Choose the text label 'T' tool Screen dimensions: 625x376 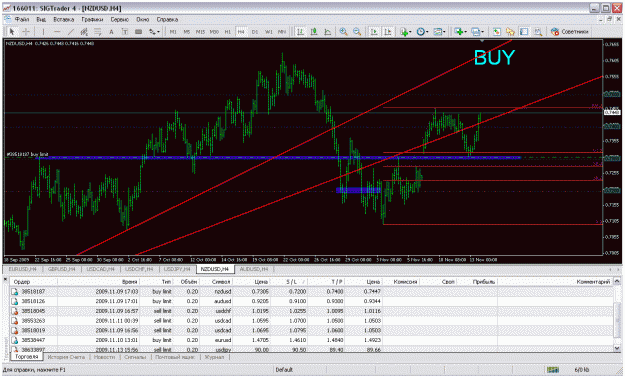click(125, 31)
